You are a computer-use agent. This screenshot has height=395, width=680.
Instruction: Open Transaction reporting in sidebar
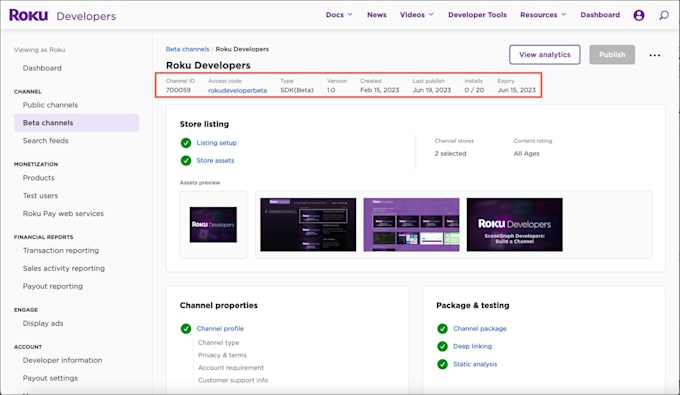61,251
